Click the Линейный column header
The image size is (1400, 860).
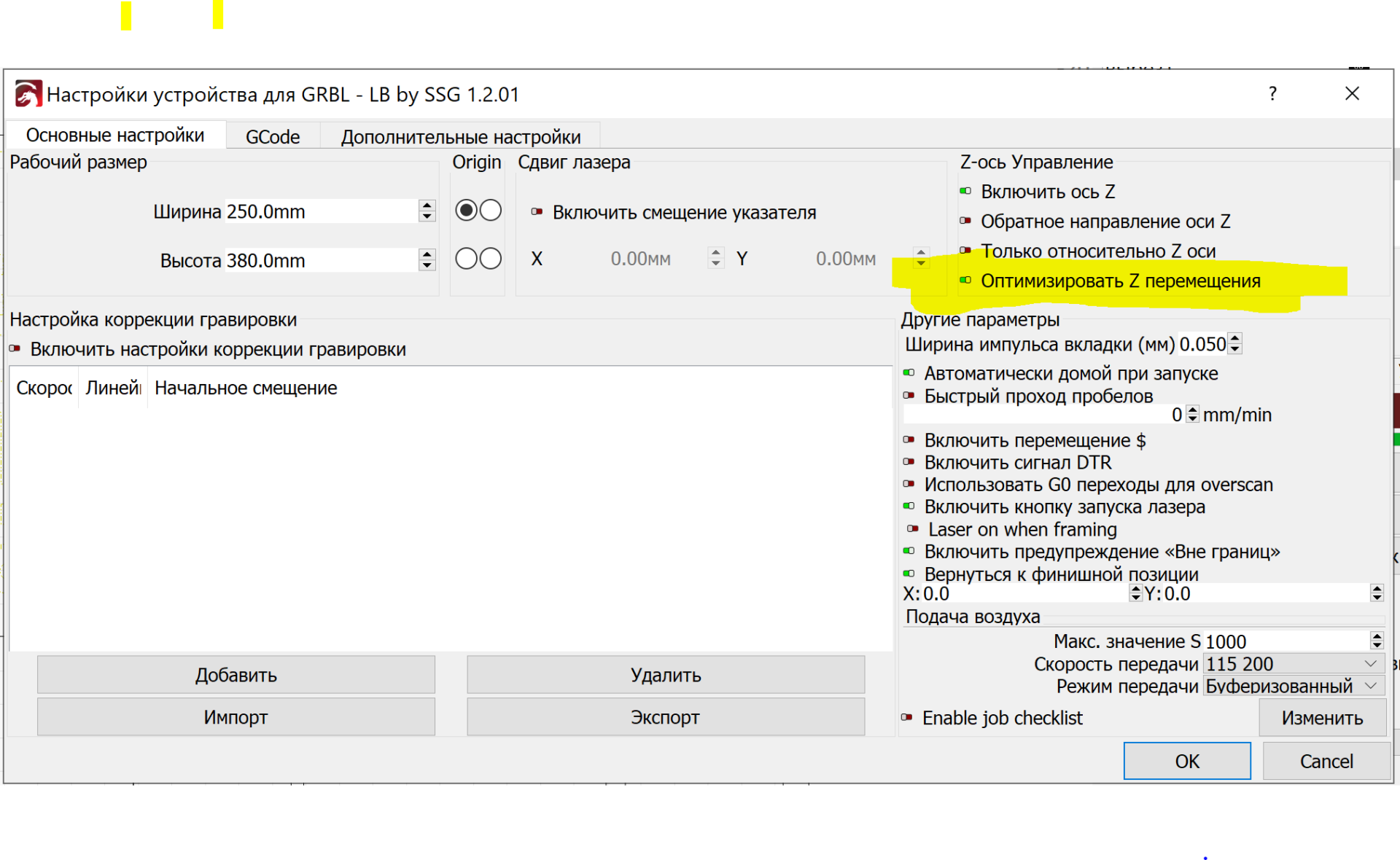[x=113, y=388]
